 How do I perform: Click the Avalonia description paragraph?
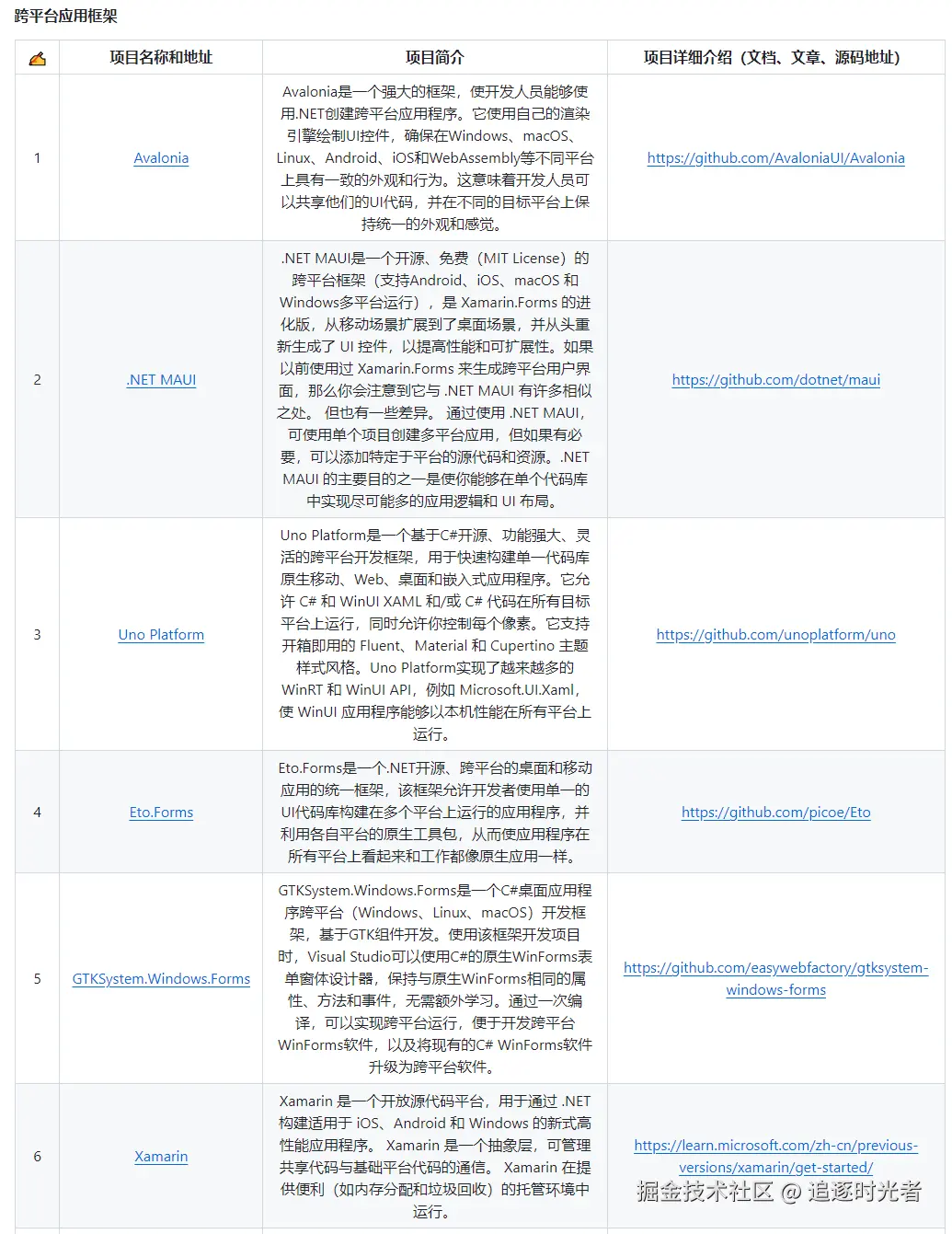pos(435,158)
